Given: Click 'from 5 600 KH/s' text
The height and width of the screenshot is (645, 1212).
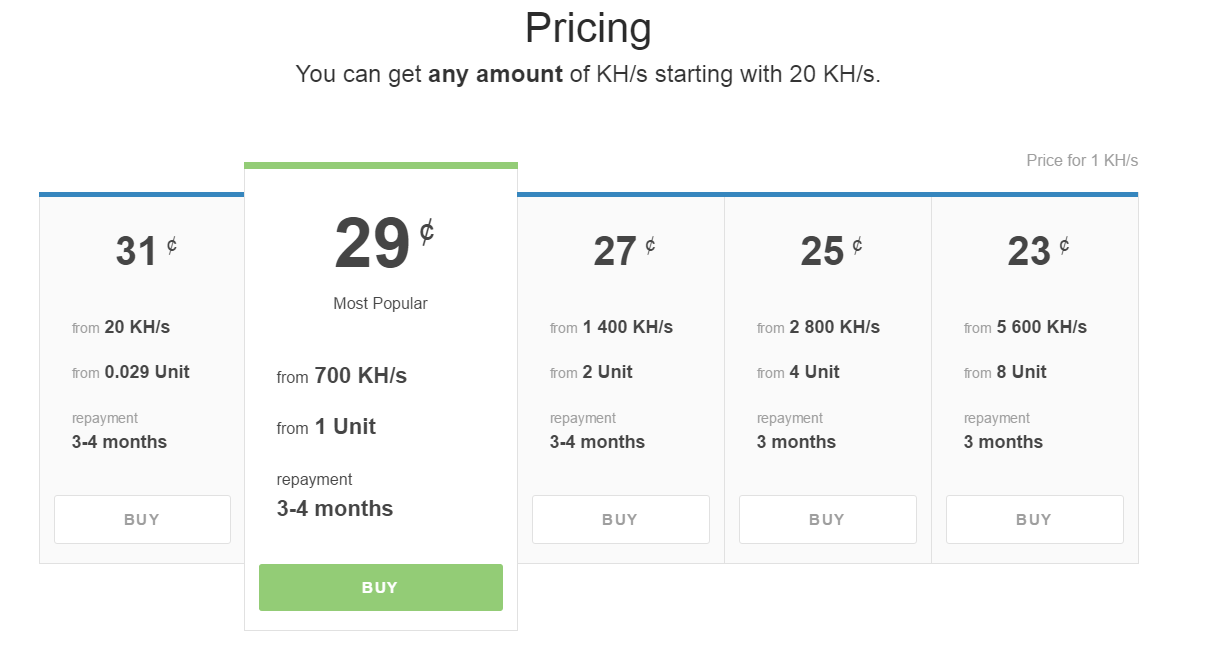Looking at the screenshot, I should pyautogui.click(x=1025, y=327).
